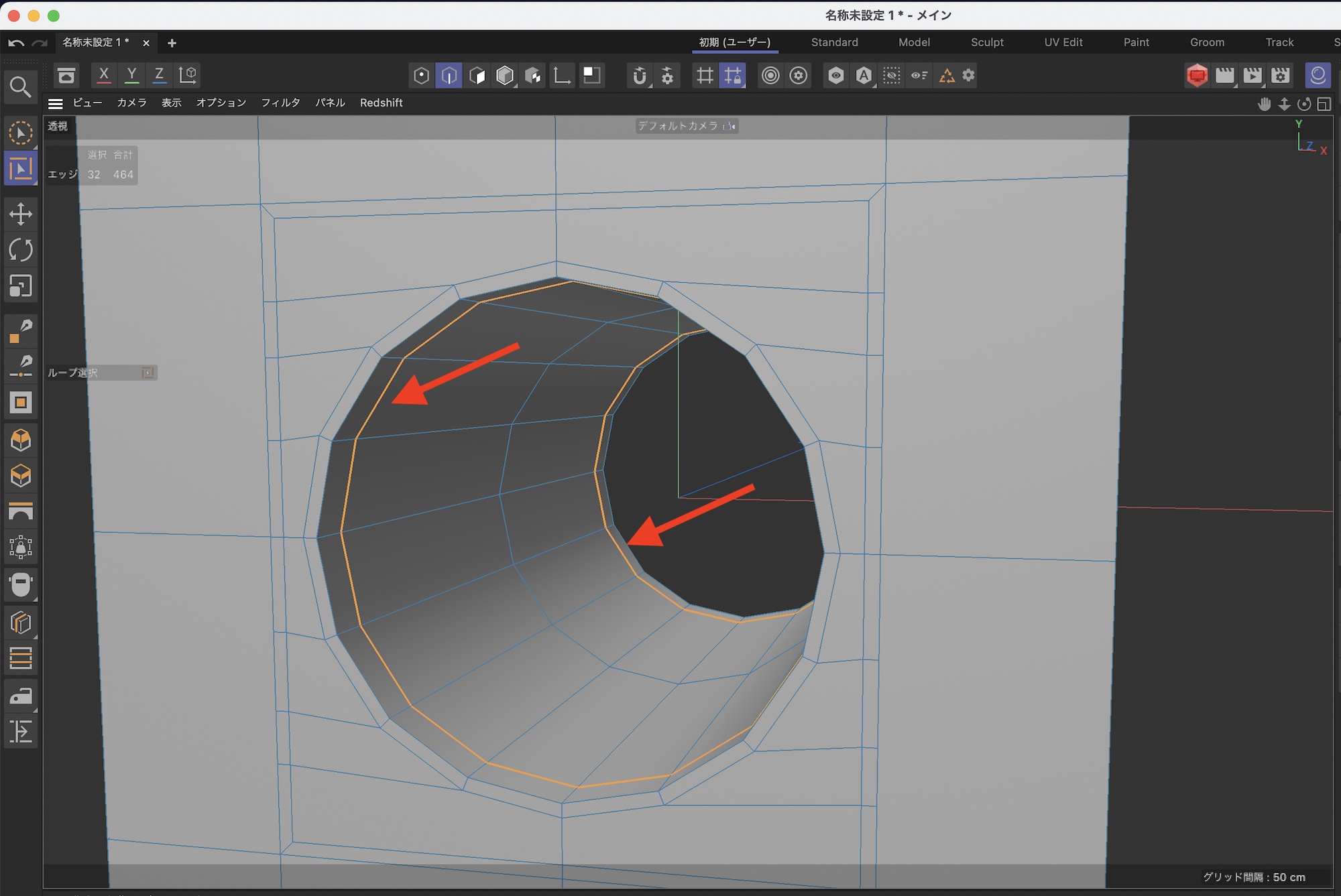The image size is (1341, 896).
Task: Toggle X axis lock
Action: click(104, 76)
